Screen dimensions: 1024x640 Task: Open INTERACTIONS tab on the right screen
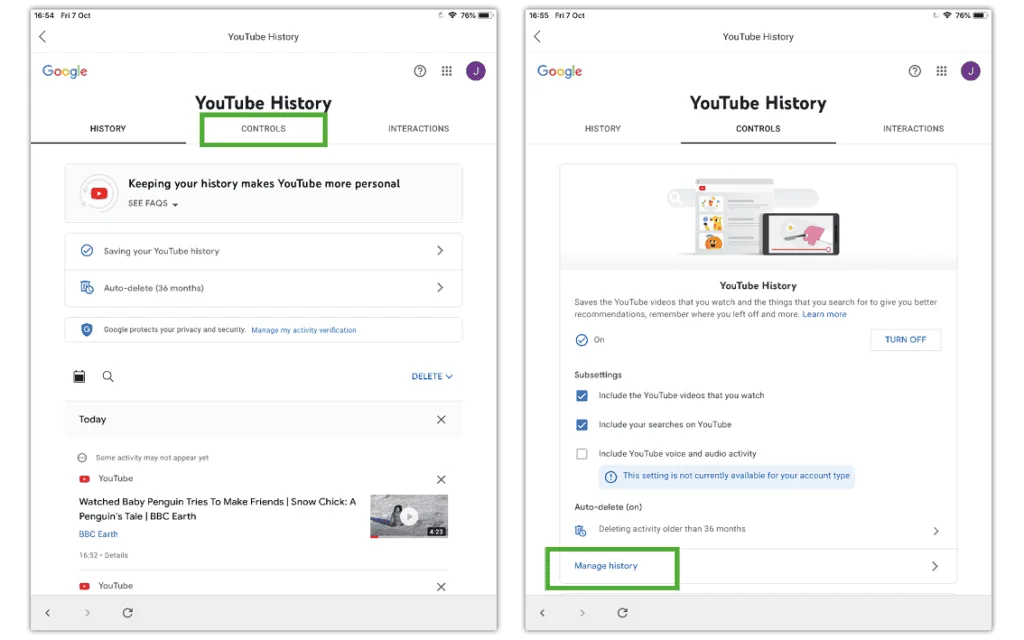(x=914, y=129)
